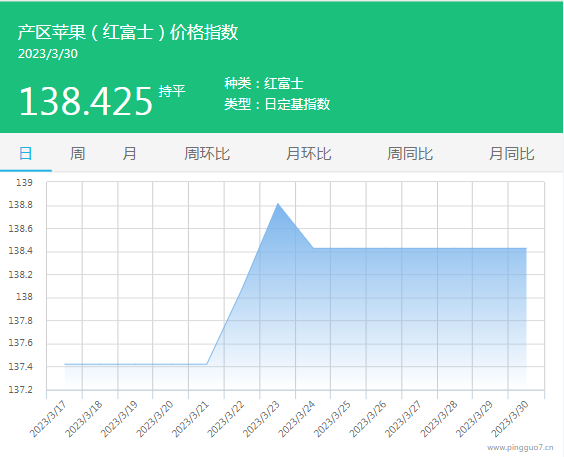Click the www.pingguo7.cn source text

[x=520, y=448]
